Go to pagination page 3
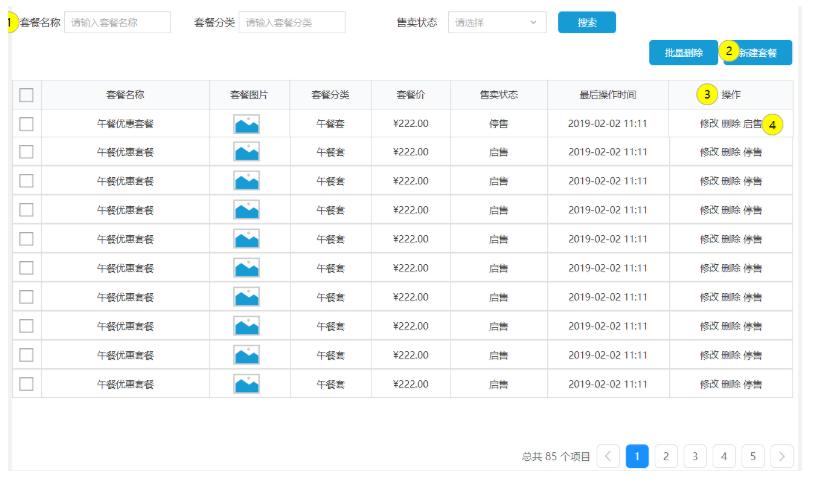This screenshot has width=830, height=479. point(695,456)
